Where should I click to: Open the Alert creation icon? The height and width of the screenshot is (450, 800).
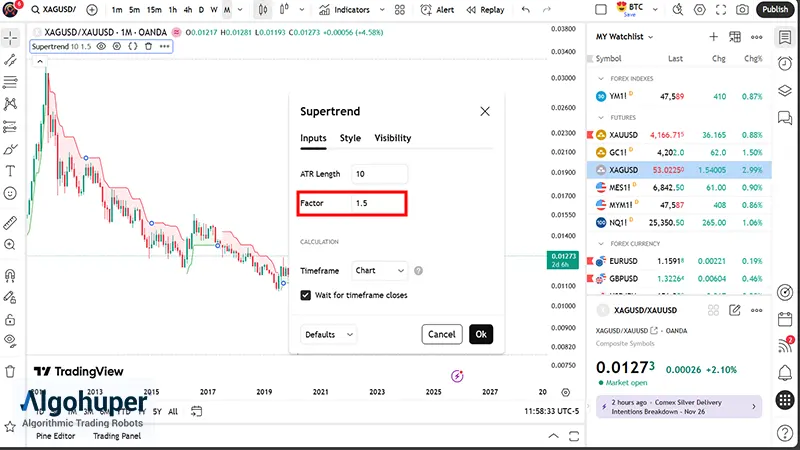[439, 10]
